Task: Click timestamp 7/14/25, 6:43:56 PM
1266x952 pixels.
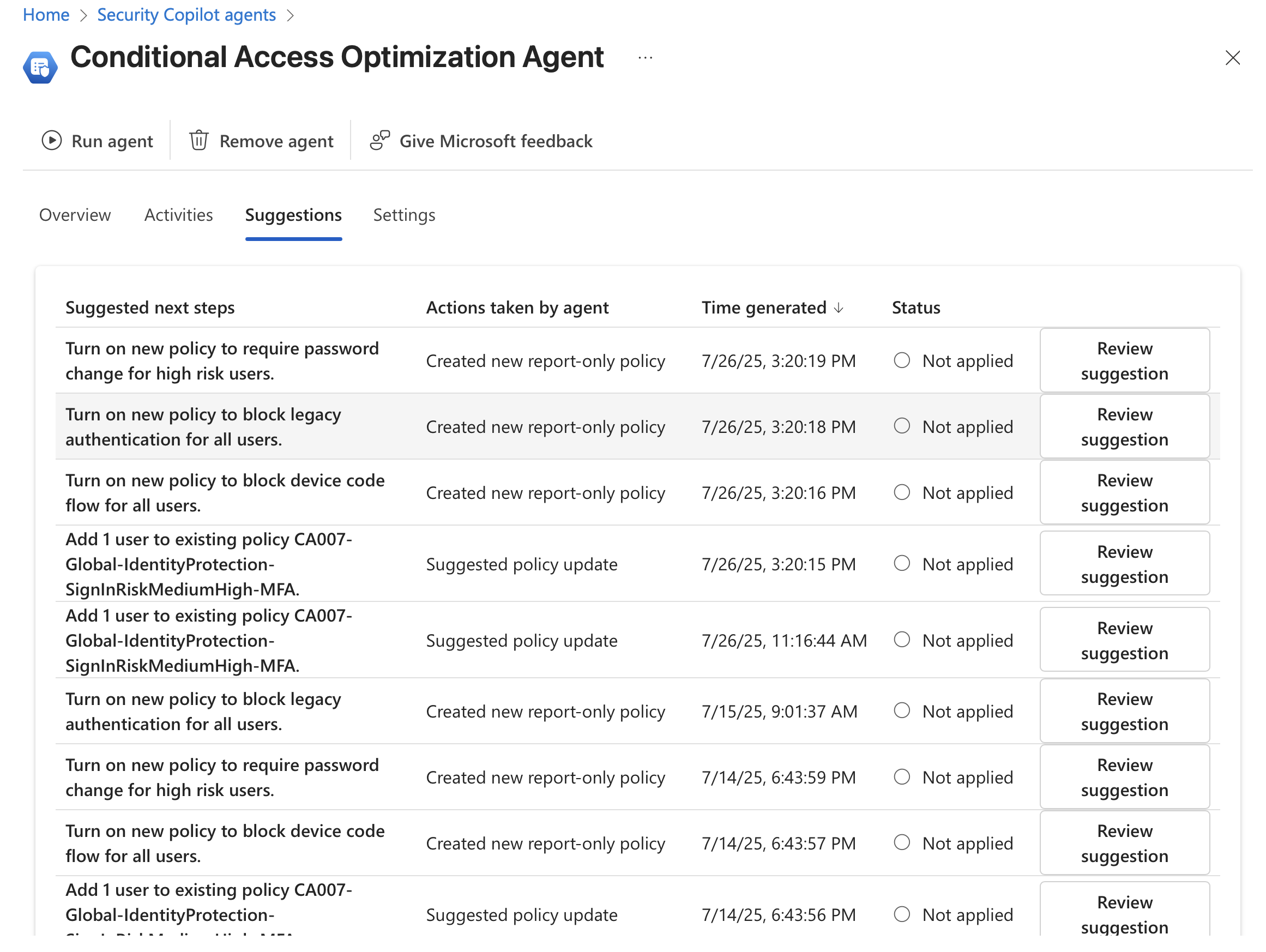Action: tap(779, 915)
